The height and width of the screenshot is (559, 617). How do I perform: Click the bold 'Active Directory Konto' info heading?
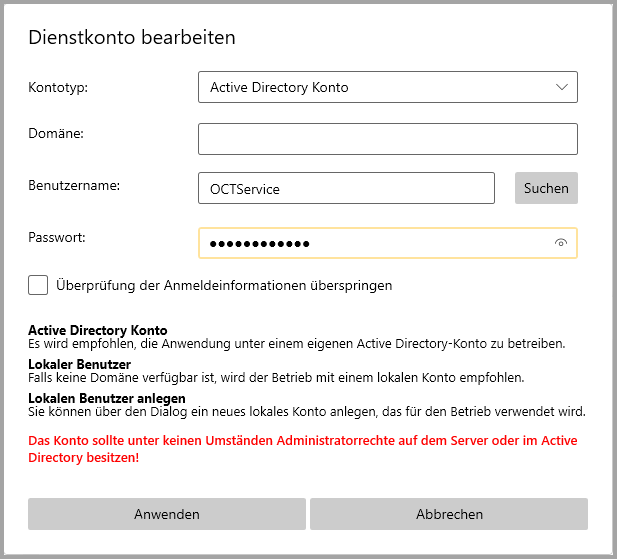(98, 330)
